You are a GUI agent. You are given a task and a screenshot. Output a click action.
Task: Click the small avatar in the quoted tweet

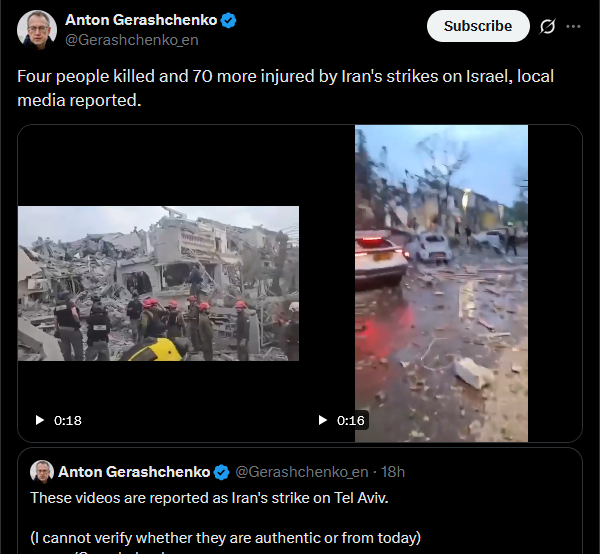(x=42, y=472)
